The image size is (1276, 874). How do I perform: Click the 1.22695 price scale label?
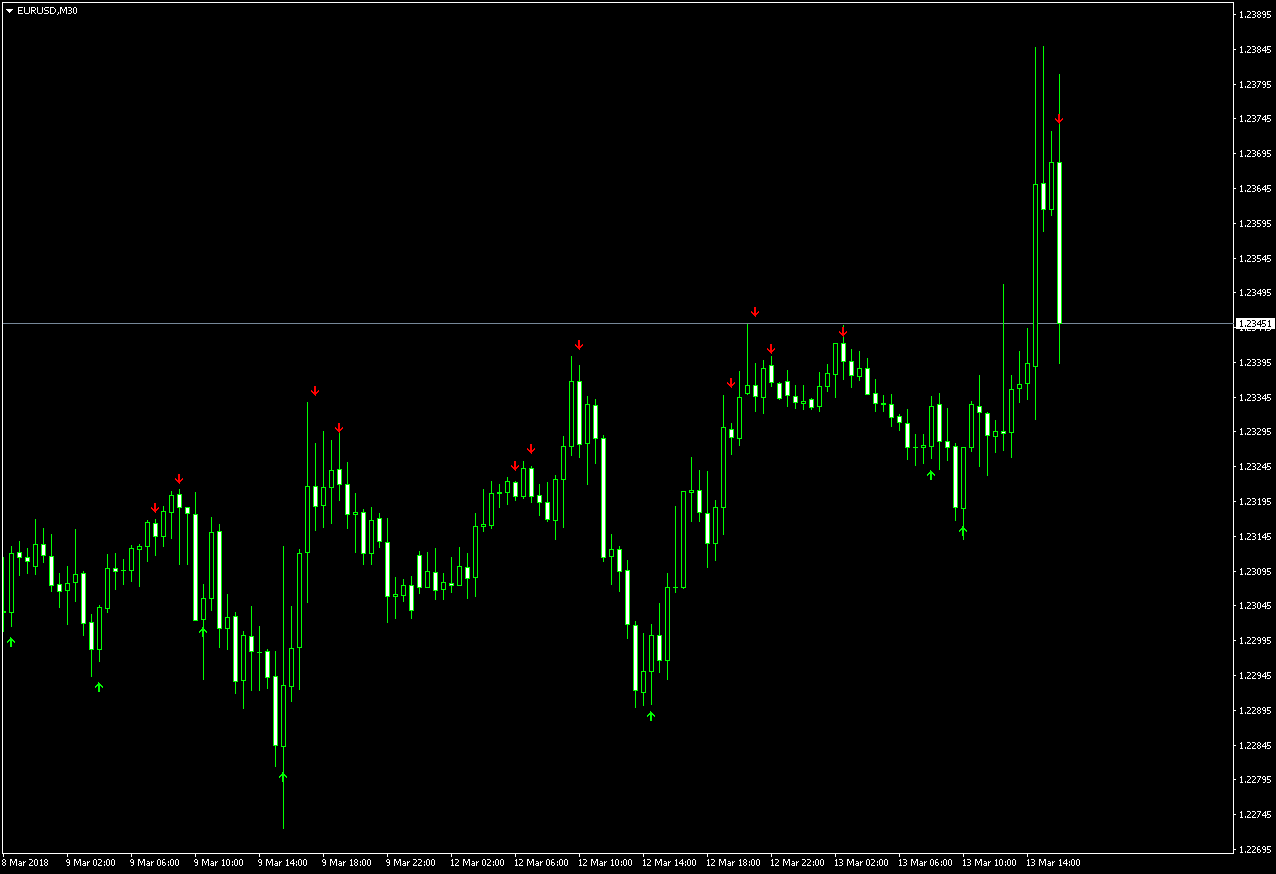click(x=1256, y=850)
